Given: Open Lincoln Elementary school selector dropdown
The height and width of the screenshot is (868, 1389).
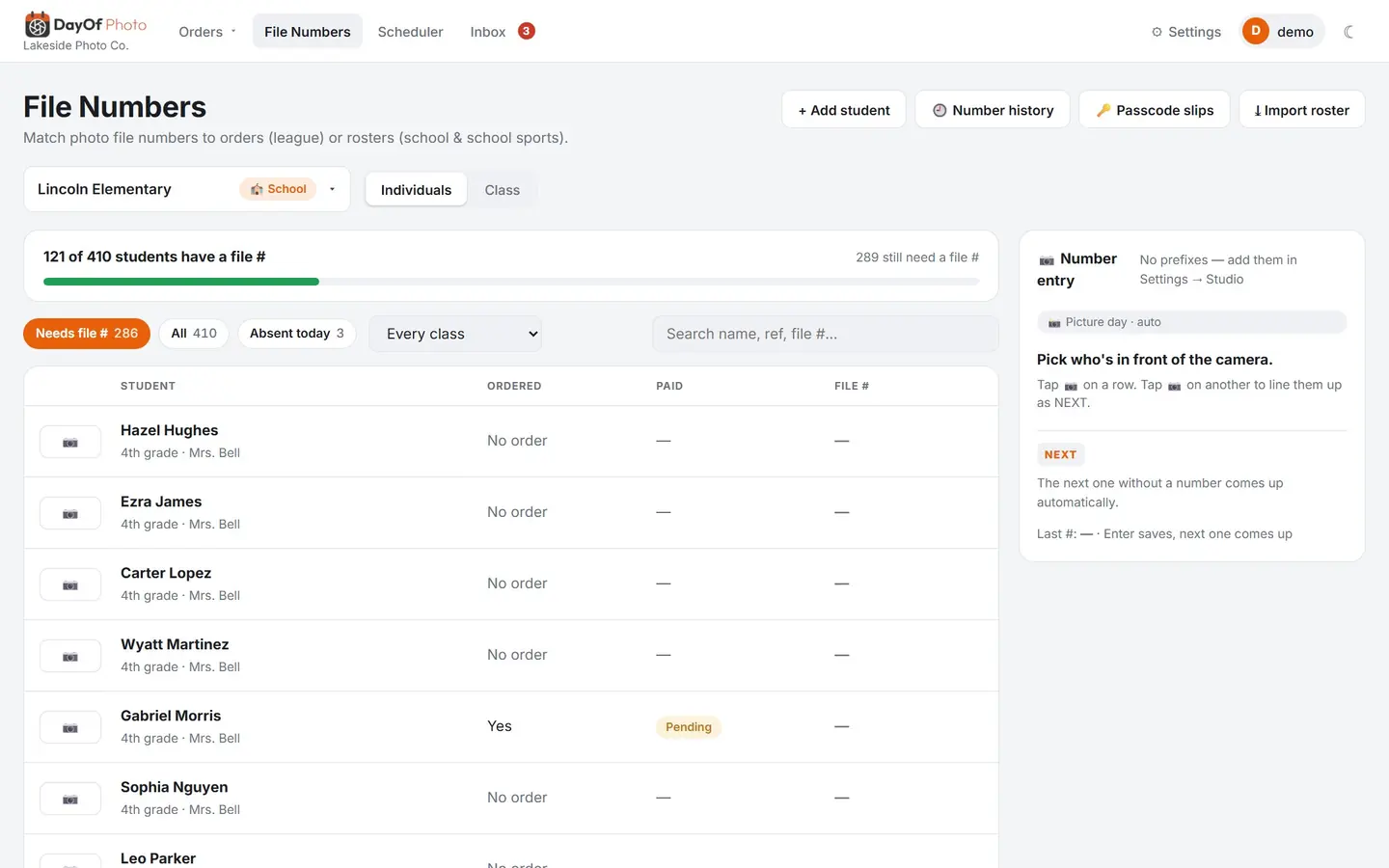Looking at the screenshot, I should (x=187, y=189).
